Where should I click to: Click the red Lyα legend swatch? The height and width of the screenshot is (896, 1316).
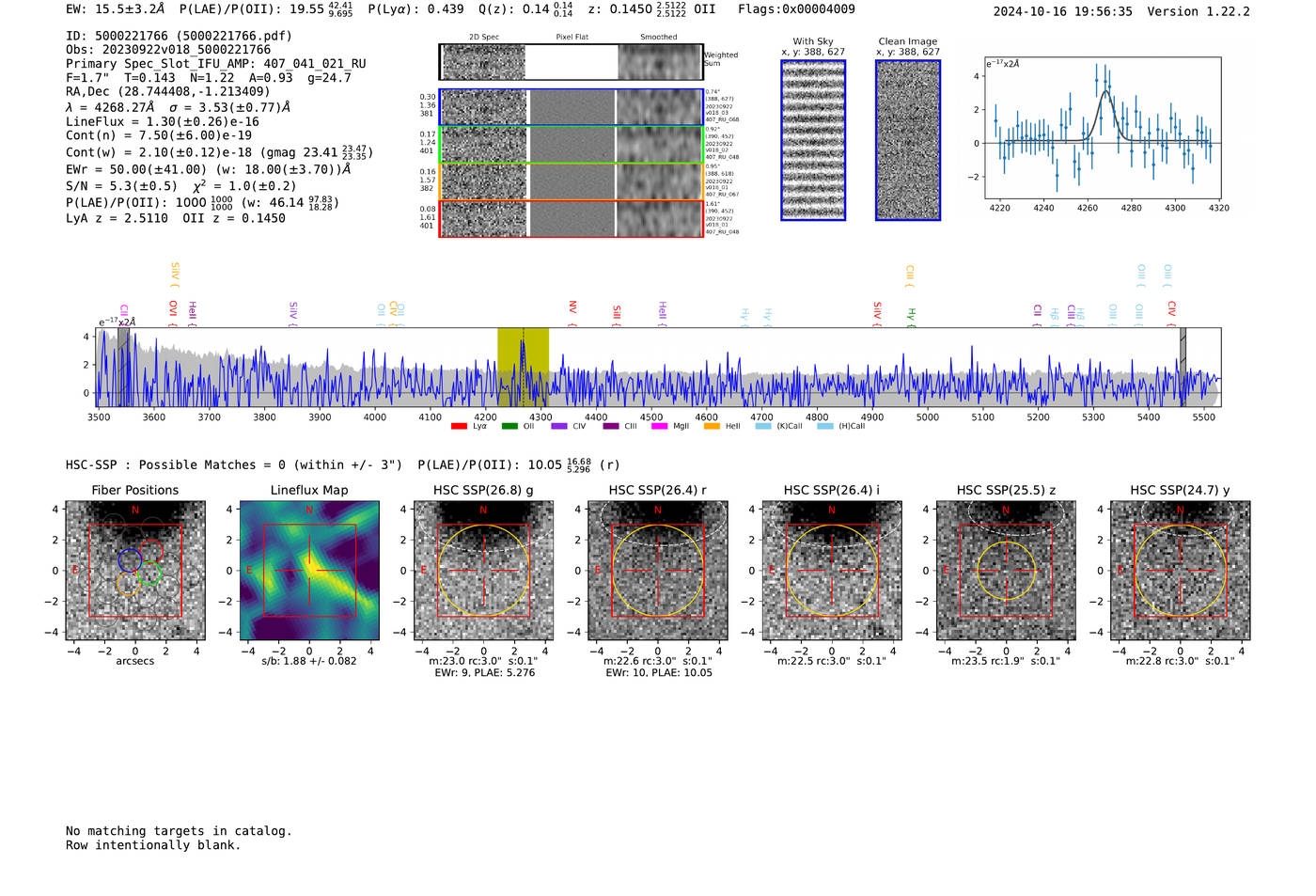click(x=459, y=427)
